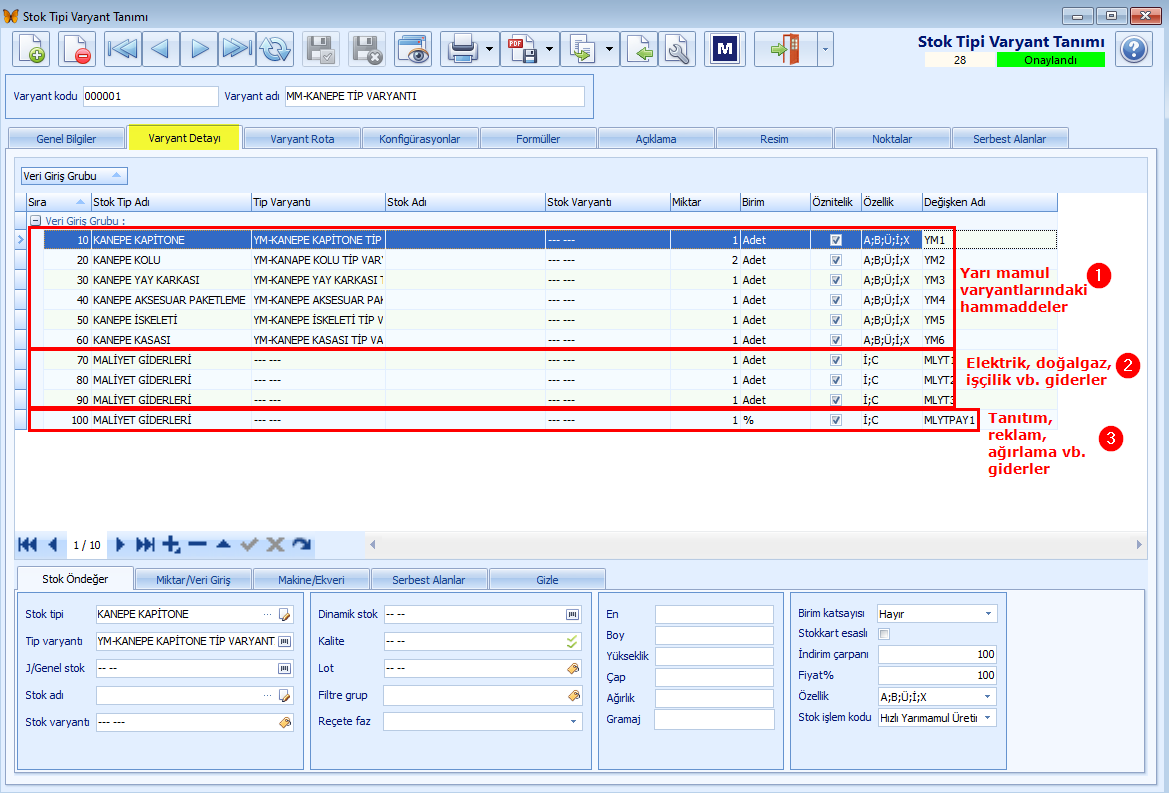Open the Özellik dropdown in bottom panel
Screen dimensions: 1169x793
point(989,697)
